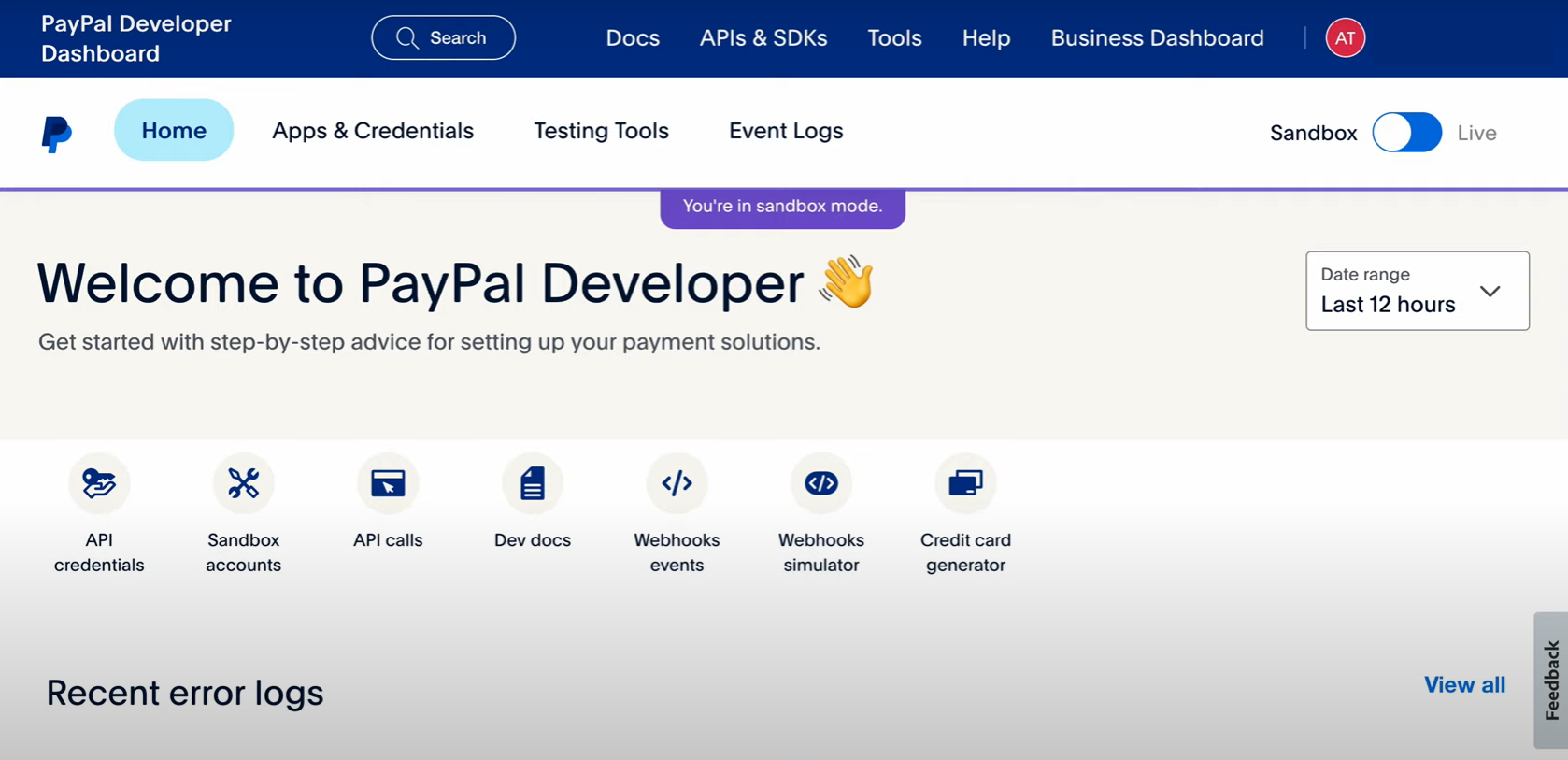Open the Business Dashboard link
1568x760 pixels.
1157,38
